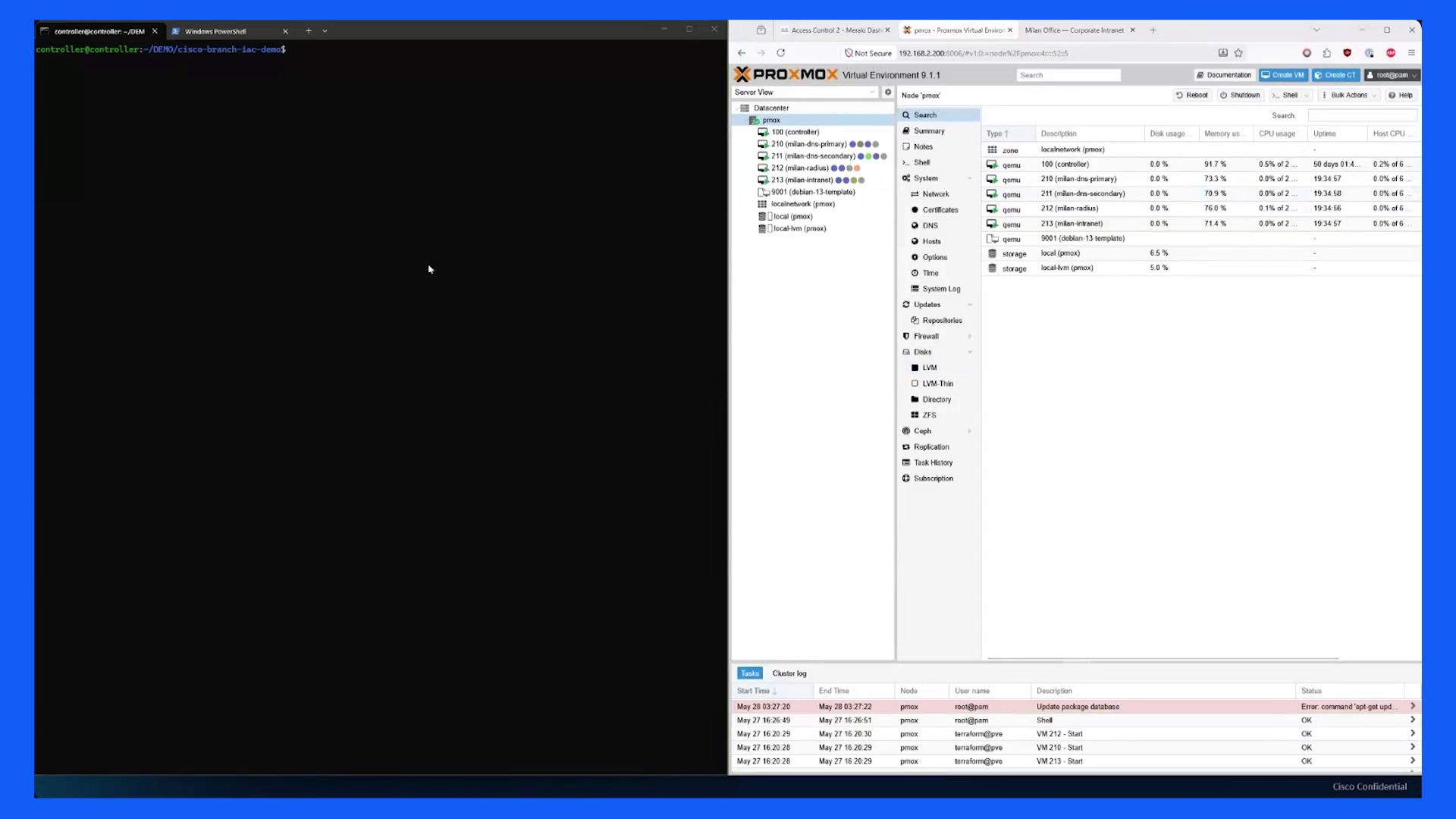Expand the Ceph menu section
The height and width of the screenshot is (819, 1456).
tap(970, 431)
